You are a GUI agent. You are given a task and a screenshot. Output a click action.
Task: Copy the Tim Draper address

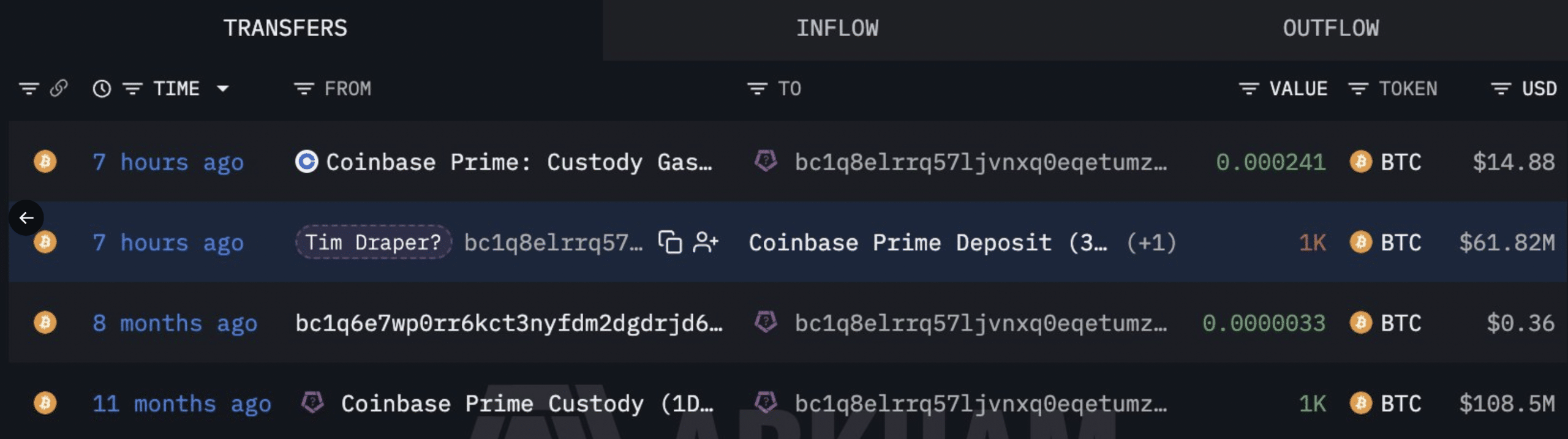point(670,242)
